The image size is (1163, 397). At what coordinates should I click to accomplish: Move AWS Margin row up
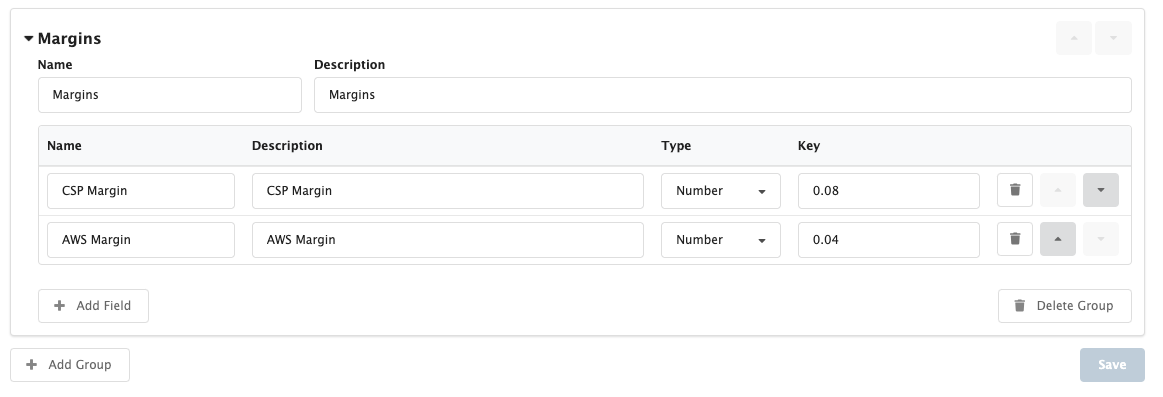[1058, 240]
